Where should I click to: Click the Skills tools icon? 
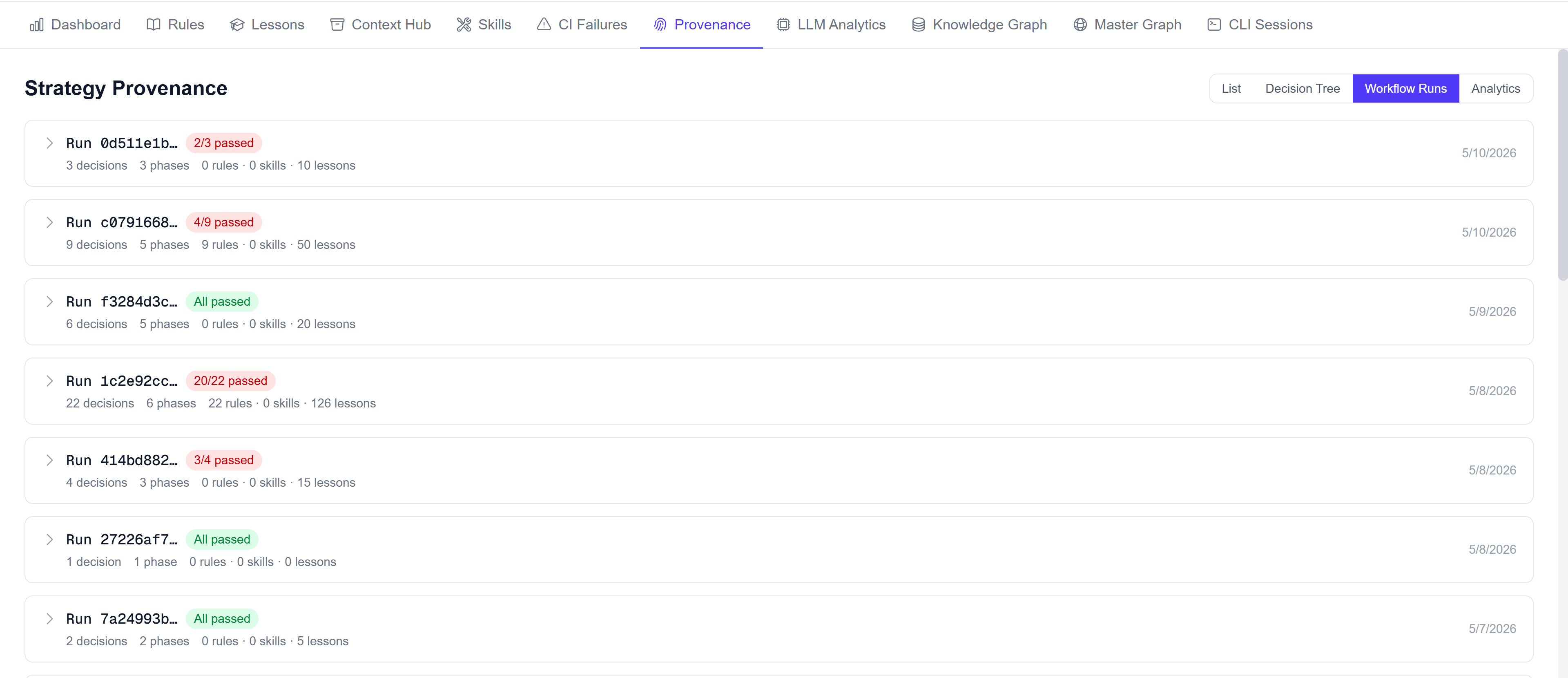pos(464,25)
